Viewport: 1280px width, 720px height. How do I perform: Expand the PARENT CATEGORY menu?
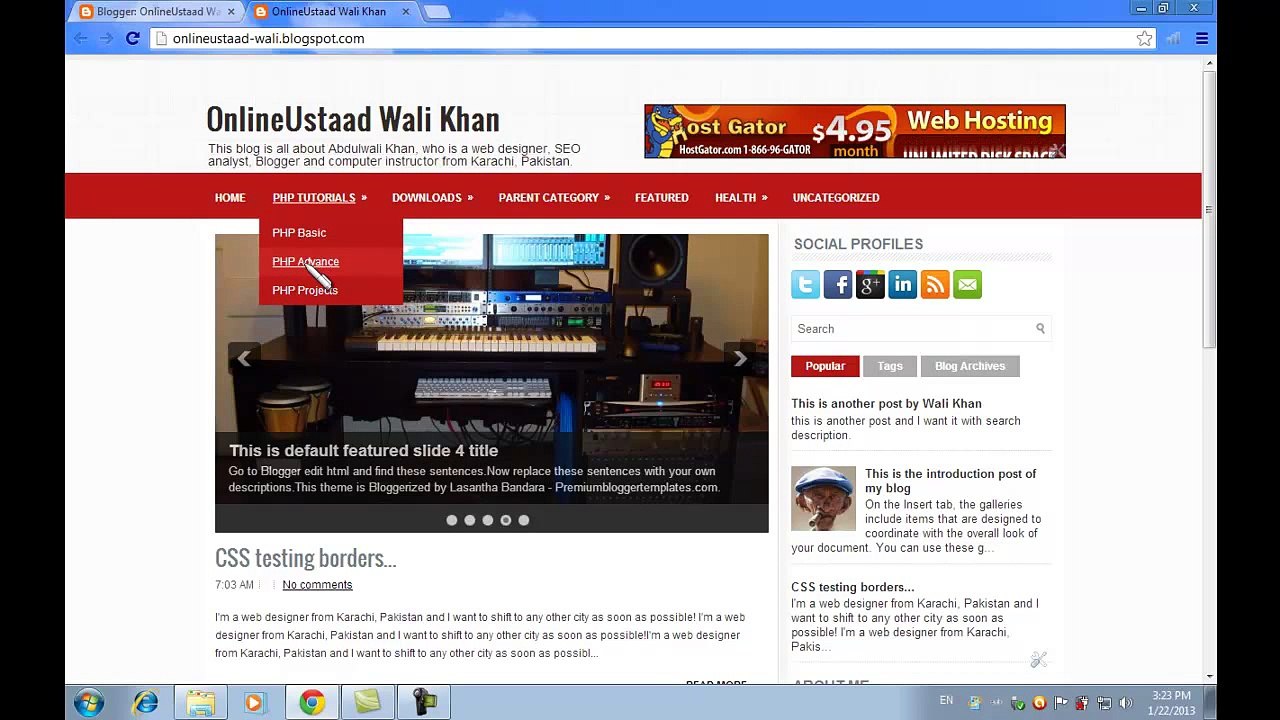[x=554, y=198]
